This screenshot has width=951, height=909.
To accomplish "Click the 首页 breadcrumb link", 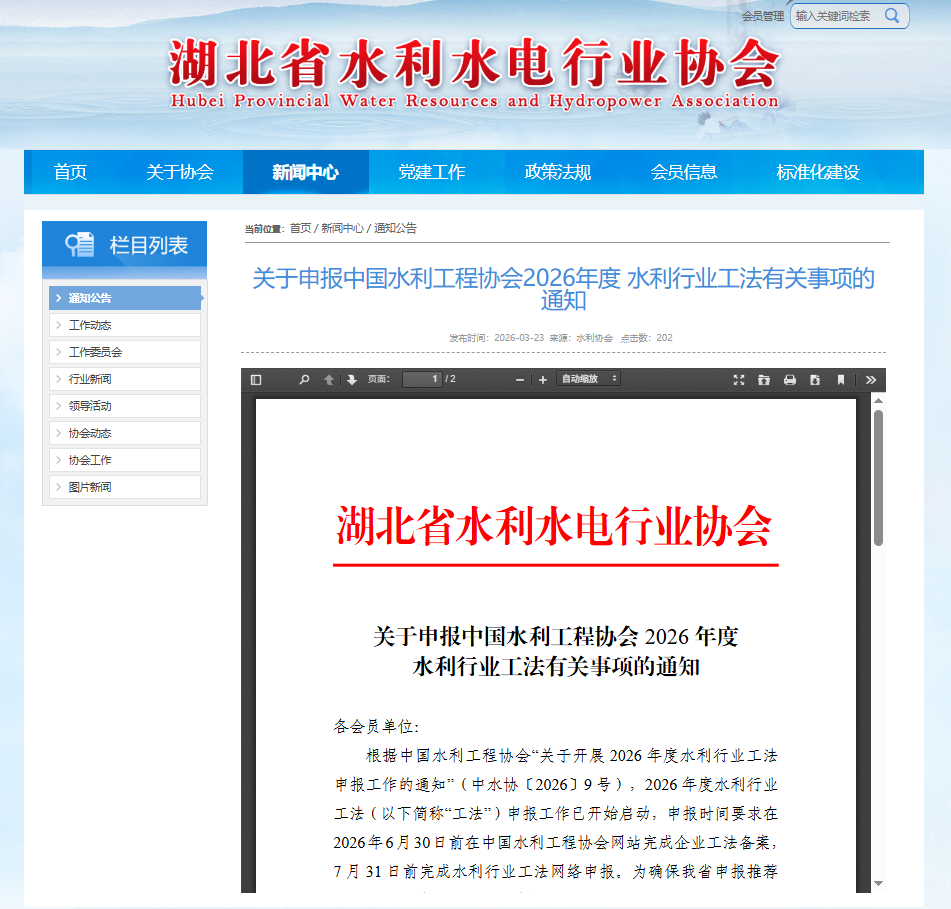I will coord(297,228).
